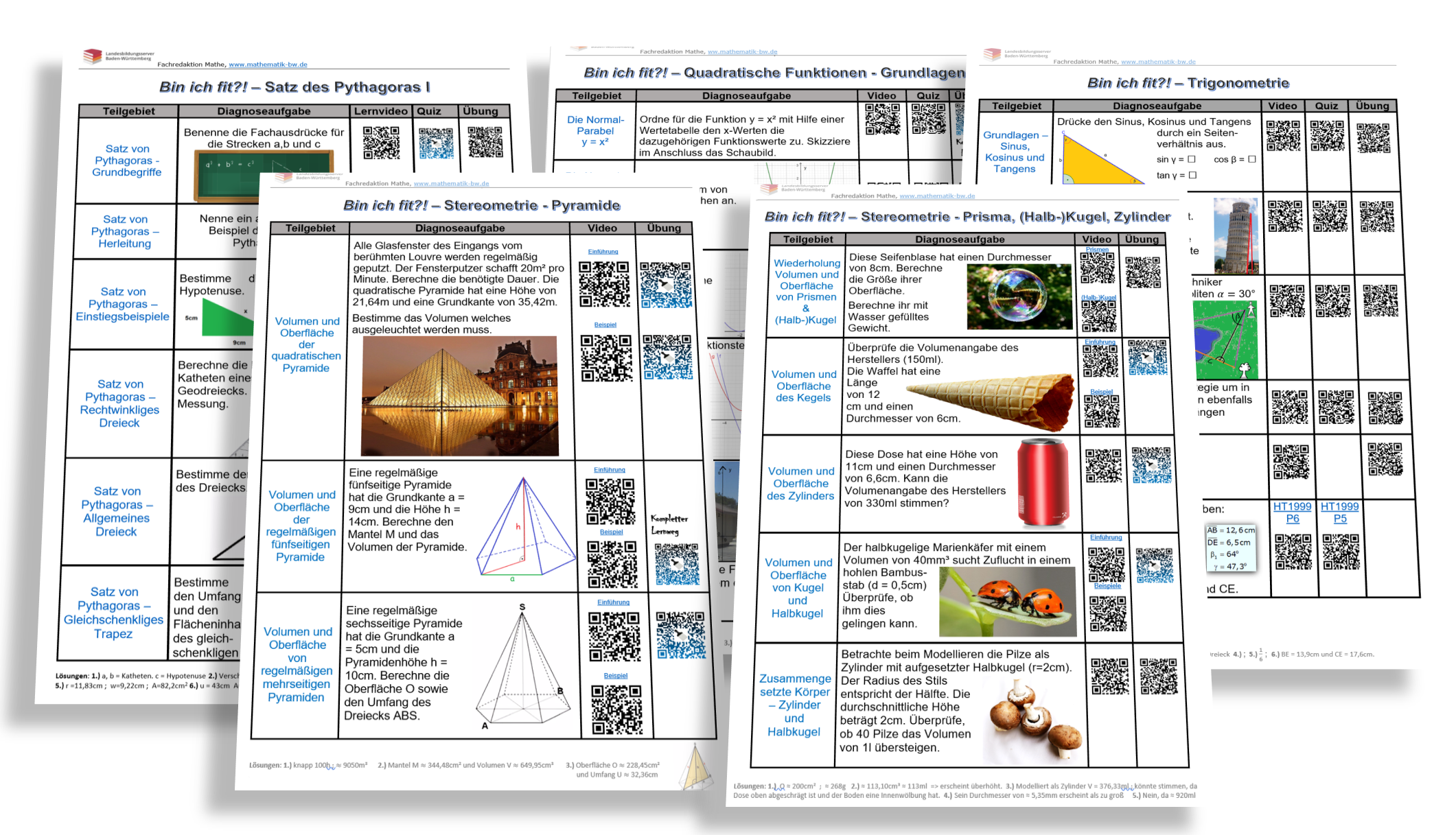This screenshot has height=835, width=1456.
Task: Click the green chalkboard image on the Pythagoras sheet
Action: (x=264, y=176)
